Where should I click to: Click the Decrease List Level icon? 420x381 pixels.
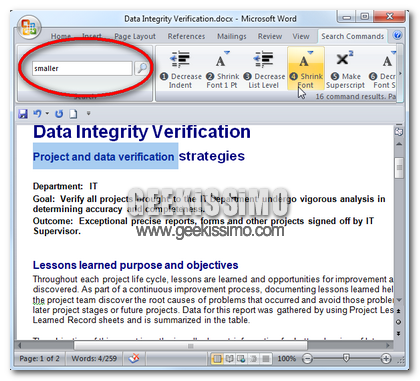click(x=263, y=59)
